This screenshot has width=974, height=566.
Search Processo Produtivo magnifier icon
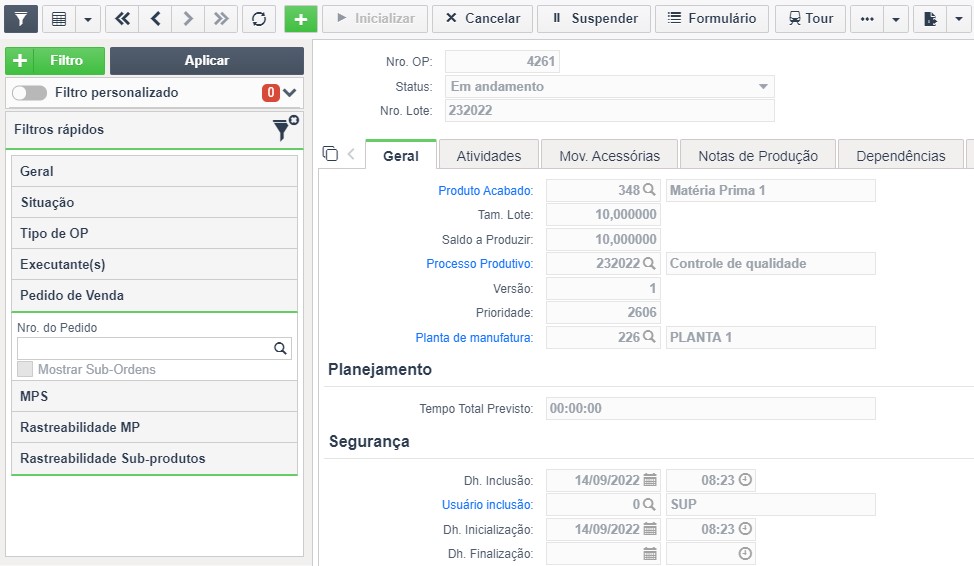coord(649,263)
